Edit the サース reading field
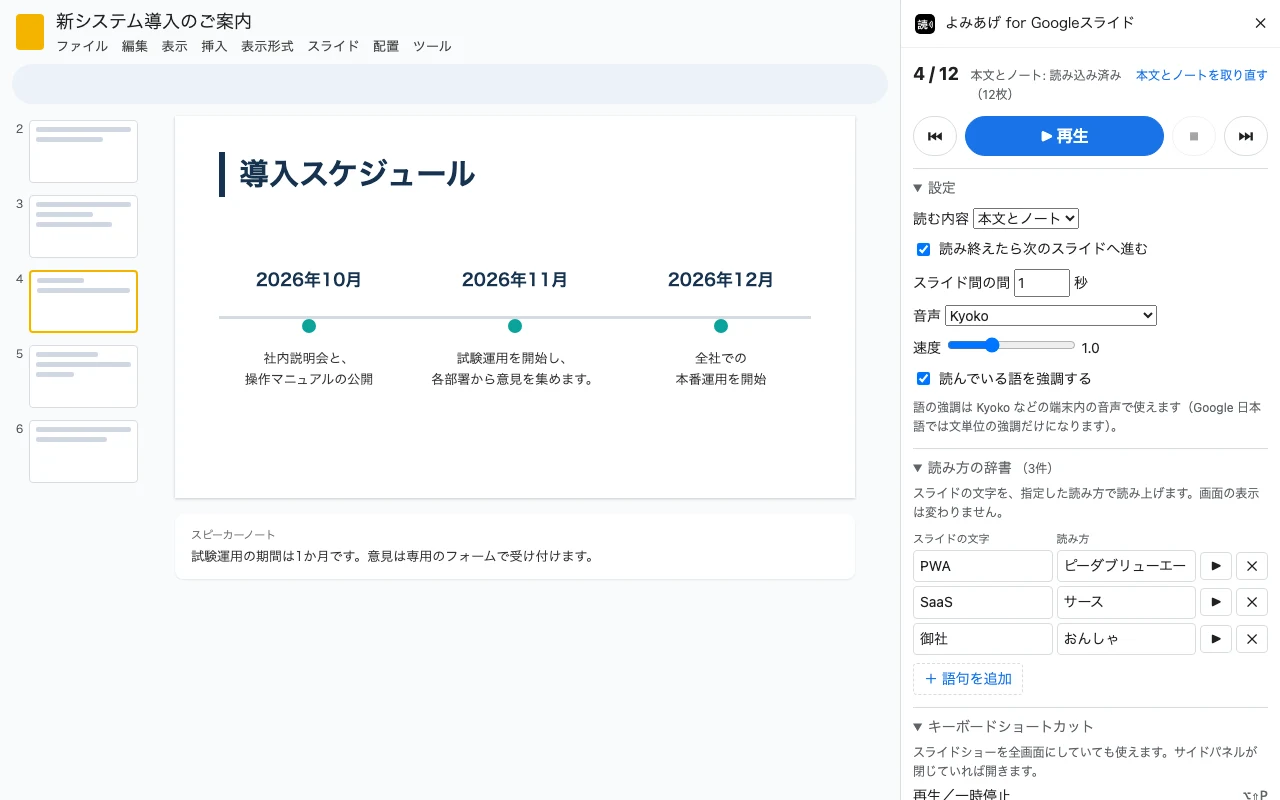1280x800 pixels. [x=1126, y=602]
